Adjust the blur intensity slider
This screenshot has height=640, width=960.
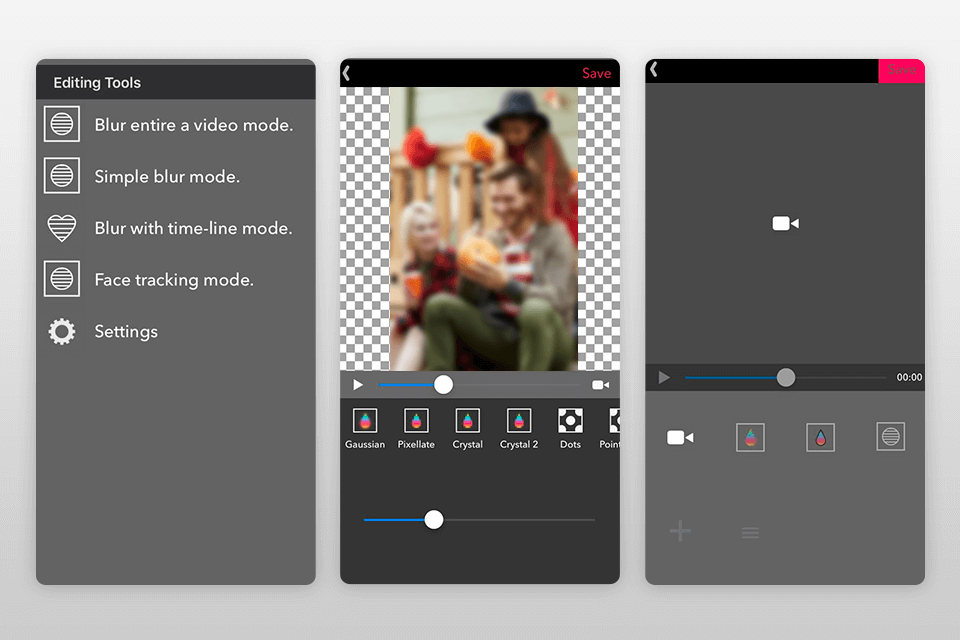[433, 520]
